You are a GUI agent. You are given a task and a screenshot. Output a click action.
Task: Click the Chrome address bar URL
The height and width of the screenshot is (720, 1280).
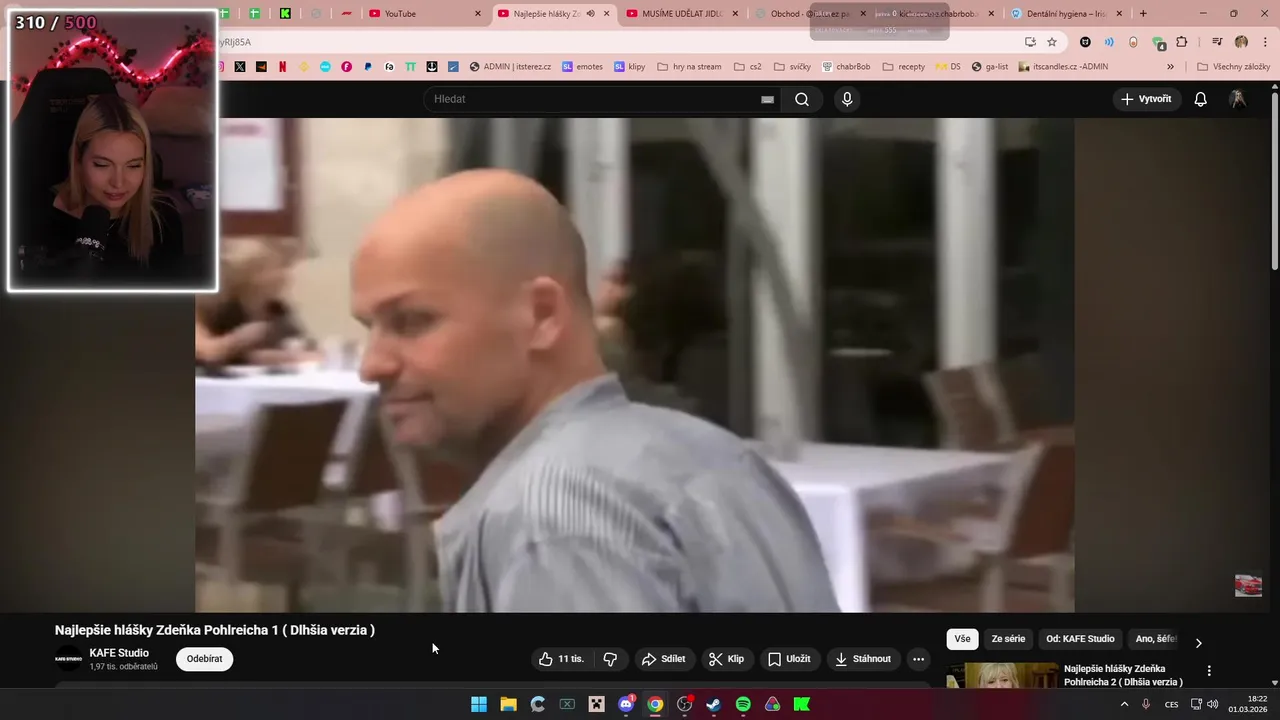pos(236,42)
